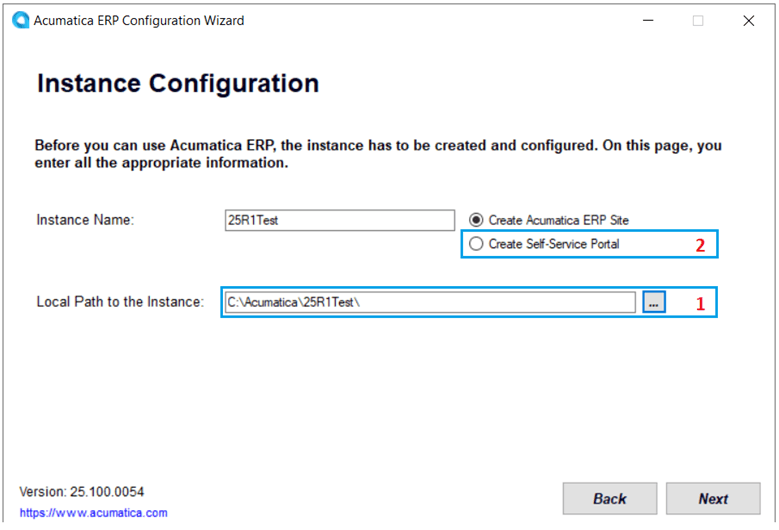Image resolution: width=779 pixels, height=530 pixels.
Task: Select Create Acumatica ERP Site option
Action: click(x=476, y=220)
